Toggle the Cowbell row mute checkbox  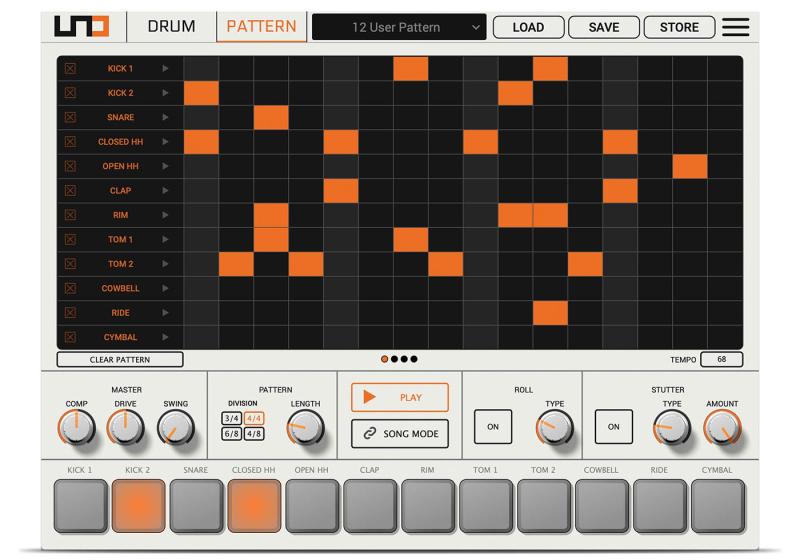70,289
